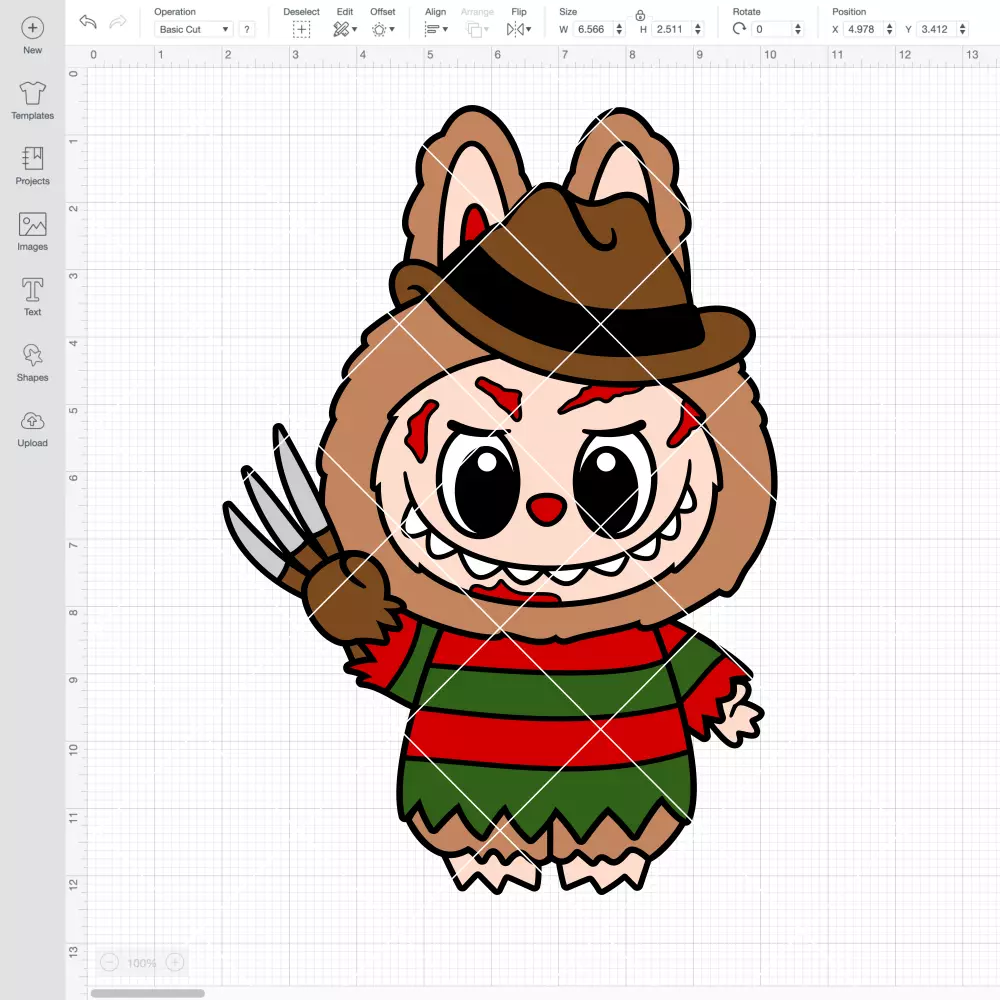
Task: Click the Operation help question mark
Action: coord(247,29)
